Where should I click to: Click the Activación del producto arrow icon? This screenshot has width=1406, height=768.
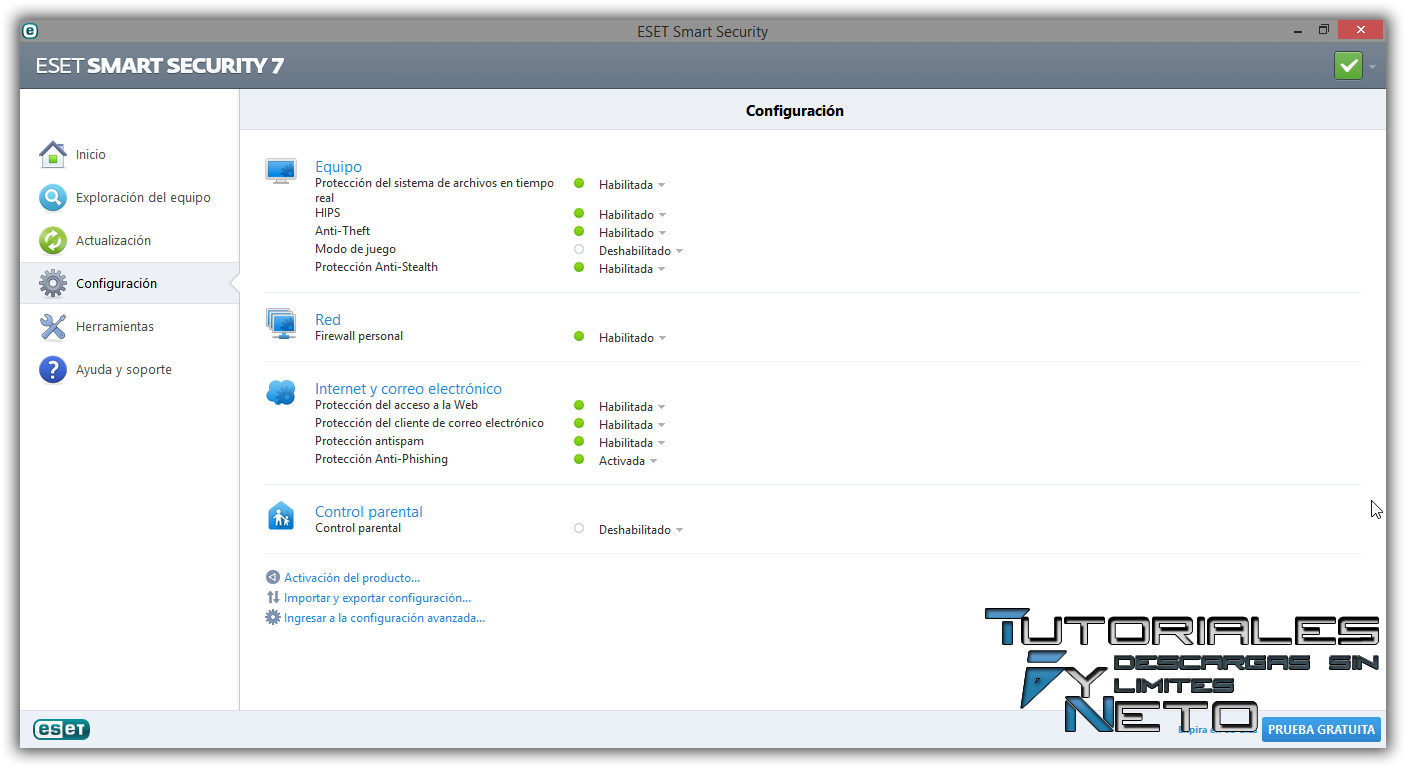273,578
